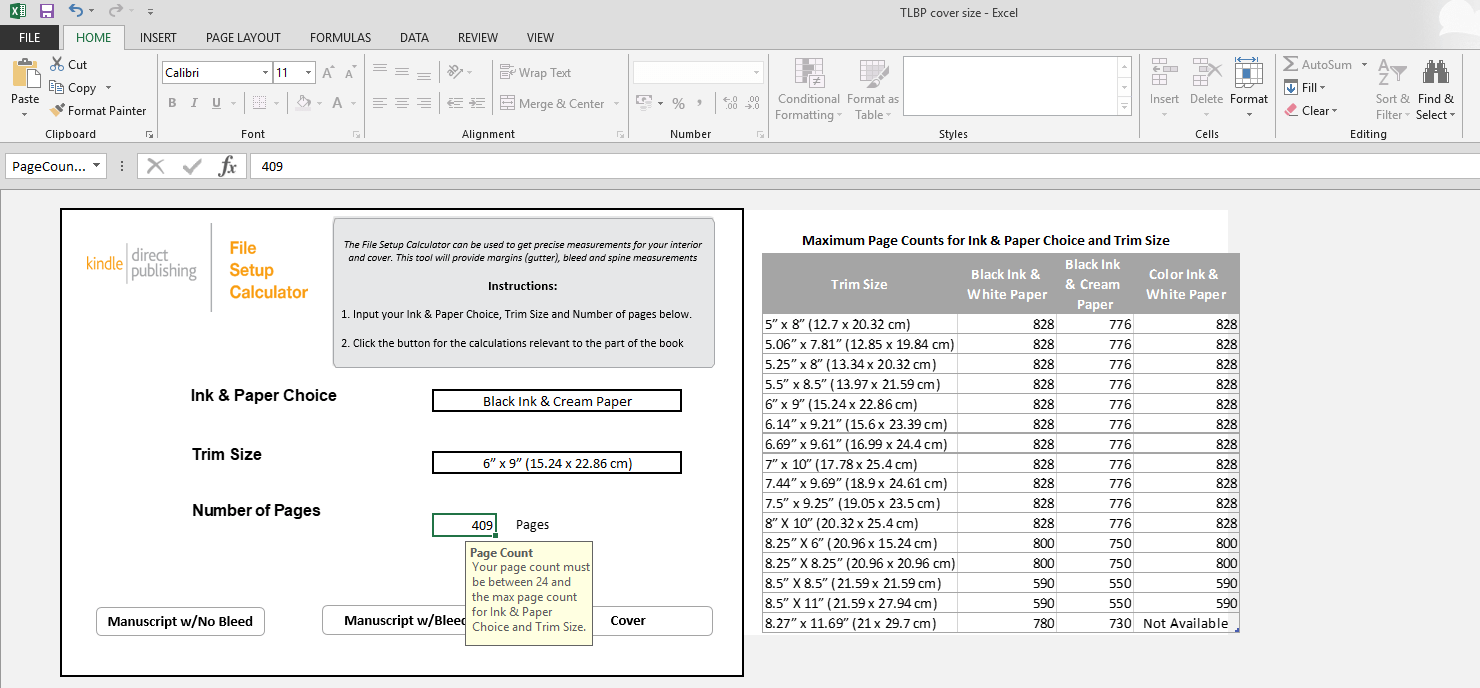Screen dimensions: 1480x688
Task: Open the Clipboard dialog launcher
Action: pyautogui.click(x=150, y=134)
